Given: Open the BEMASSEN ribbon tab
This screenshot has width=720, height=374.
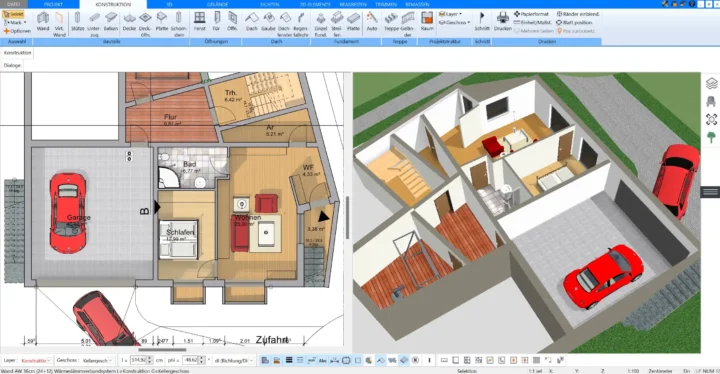Looking at the screenshot, I should [x=418, y=4].
